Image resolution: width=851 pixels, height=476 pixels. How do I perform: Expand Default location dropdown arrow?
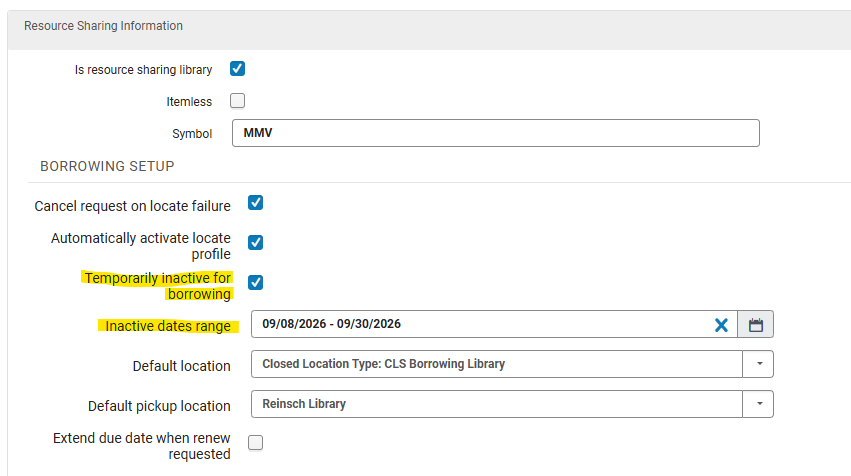758,364
